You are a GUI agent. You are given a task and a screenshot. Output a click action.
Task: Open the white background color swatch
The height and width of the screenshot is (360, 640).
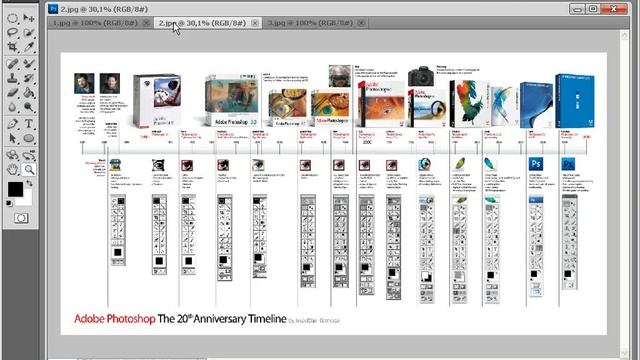point(27,199)
